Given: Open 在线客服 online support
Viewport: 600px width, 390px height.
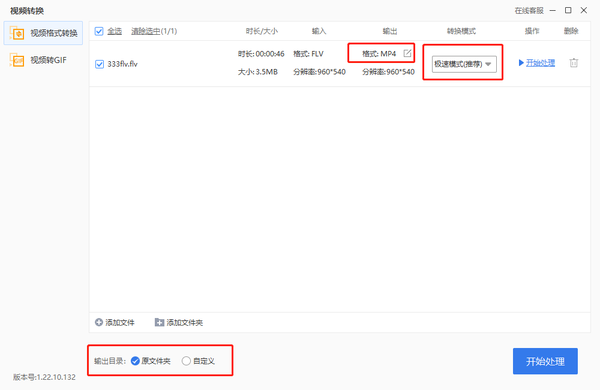Looking at the screenshot, I should pos(529,11).
